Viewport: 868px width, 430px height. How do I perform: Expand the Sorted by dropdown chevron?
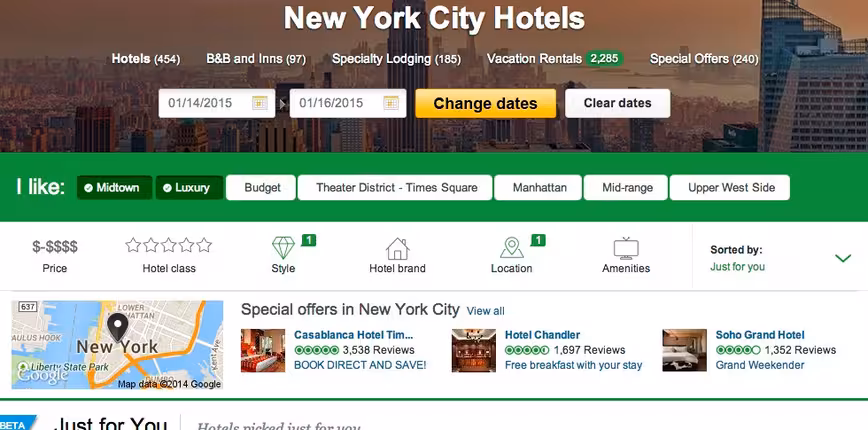pyautogui.click(x=843, y=258)
